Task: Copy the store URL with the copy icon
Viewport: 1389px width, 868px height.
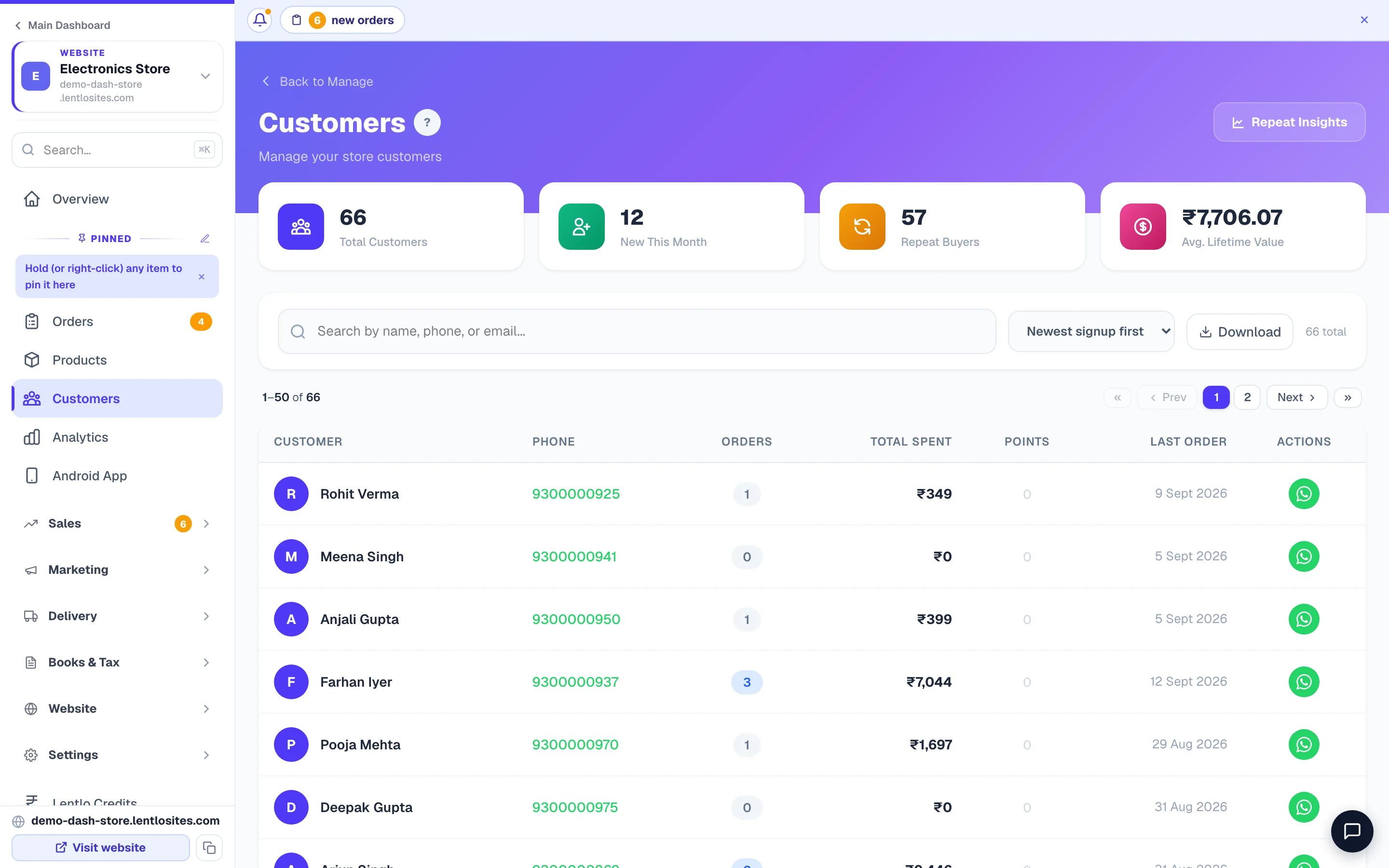Action: coord(209,847)
